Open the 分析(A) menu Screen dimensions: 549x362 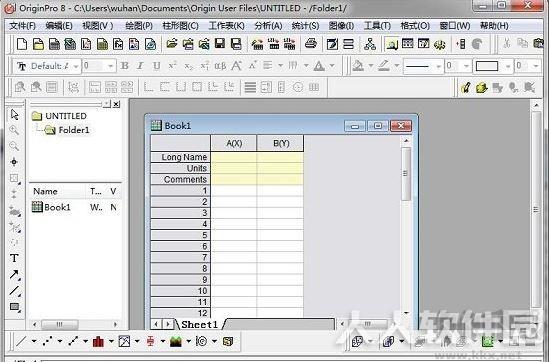pos(268,26)
